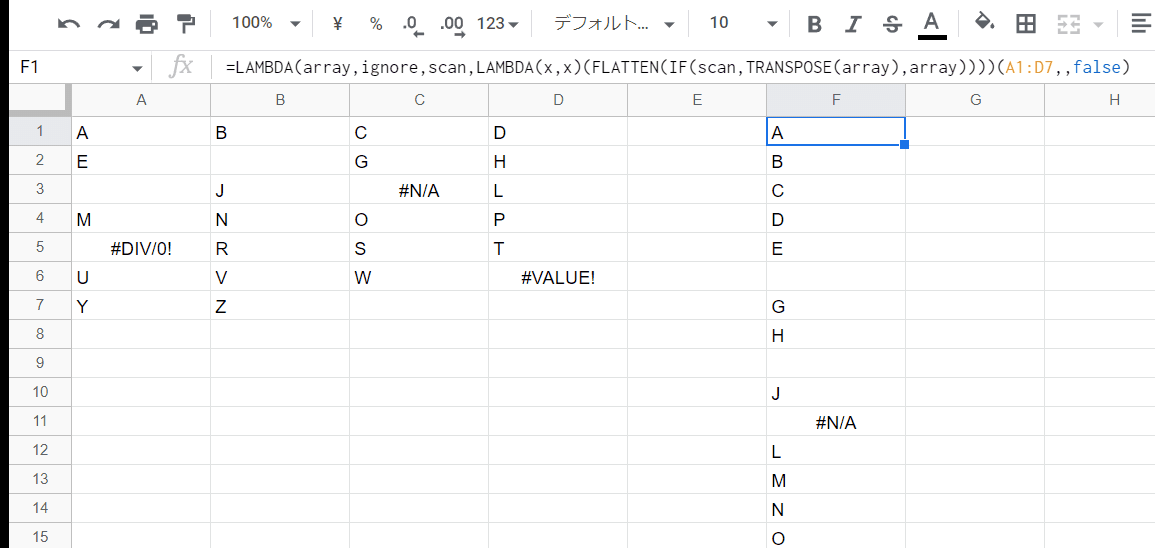Click the Redo arrow icon
The image size is (1155, 548).
(x=108, y=24)
